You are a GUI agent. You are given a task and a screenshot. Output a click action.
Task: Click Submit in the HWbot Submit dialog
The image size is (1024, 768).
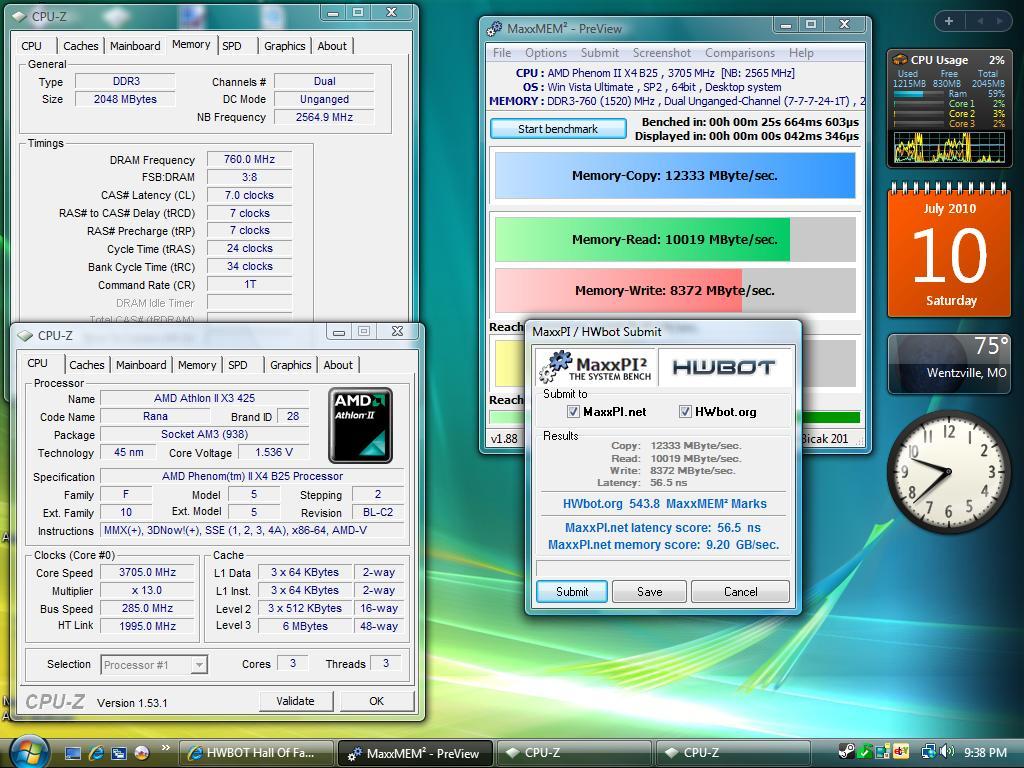tap(572, 592)
